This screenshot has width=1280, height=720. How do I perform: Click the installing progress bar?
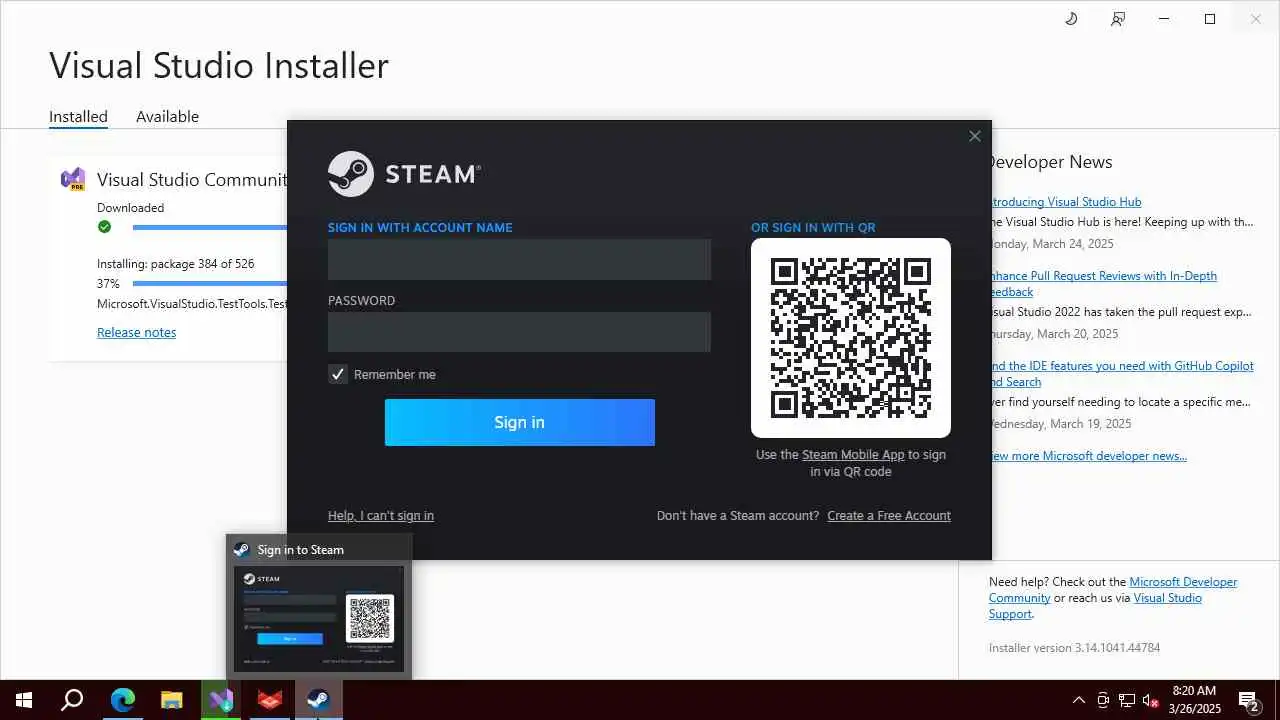pyautogui.click(x=209, y=283)
